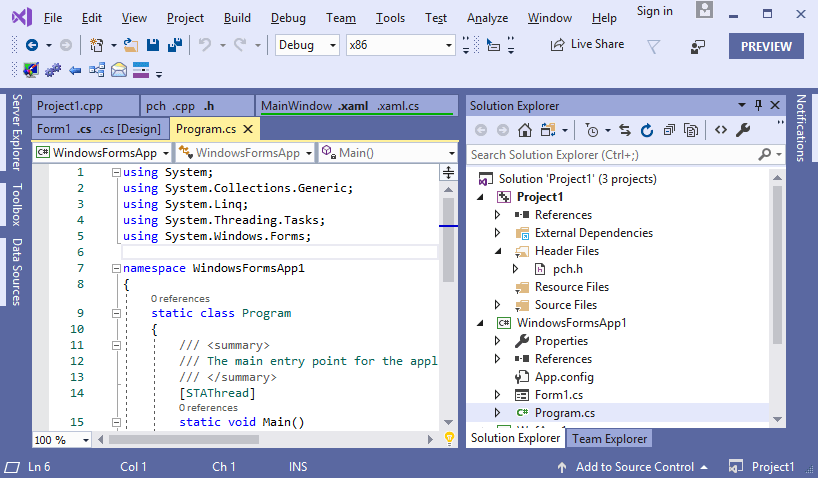Expand the References node under Project1
Screen dimensions: 818x478
[498, 215]
